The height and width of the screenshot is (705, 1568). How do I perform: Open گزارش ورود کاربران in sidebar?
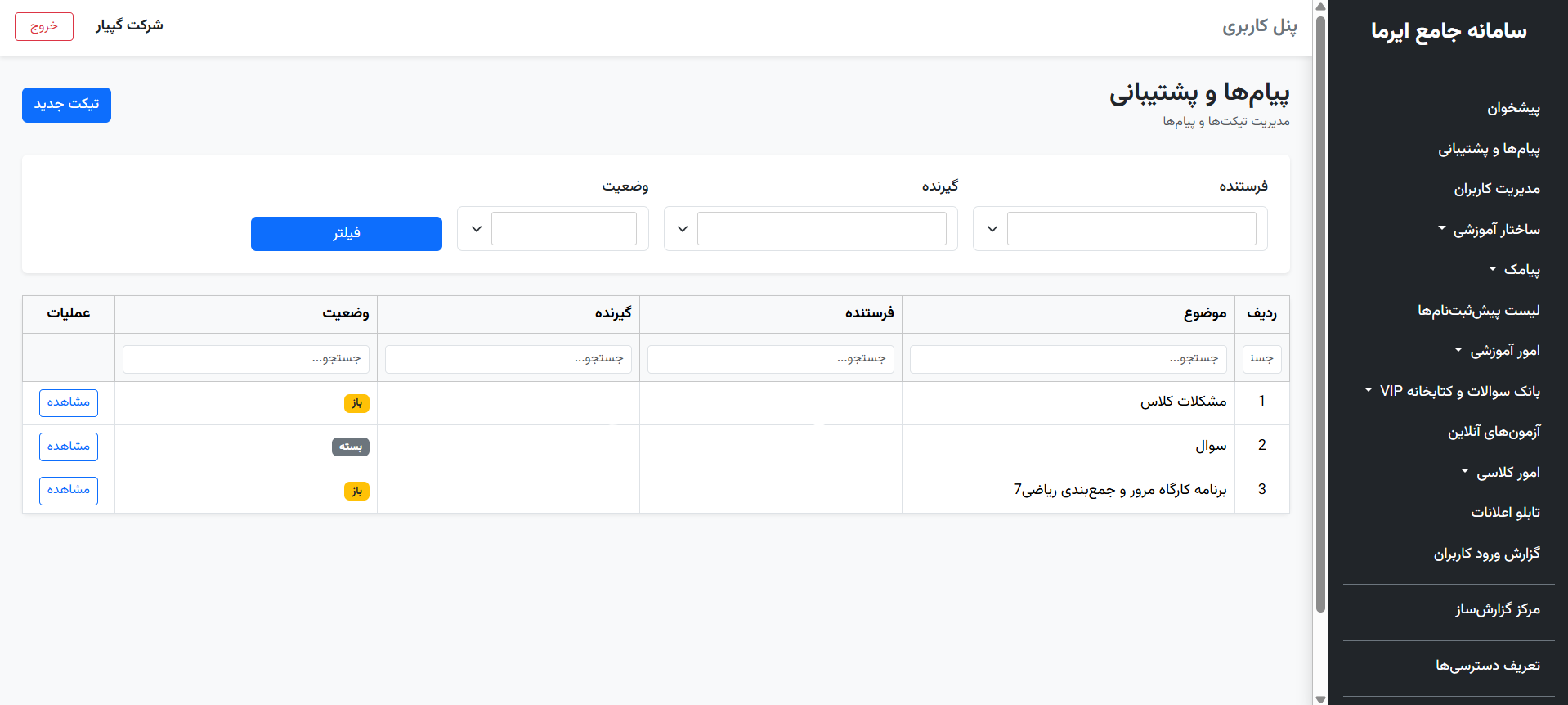click(x=1486, y=554)
